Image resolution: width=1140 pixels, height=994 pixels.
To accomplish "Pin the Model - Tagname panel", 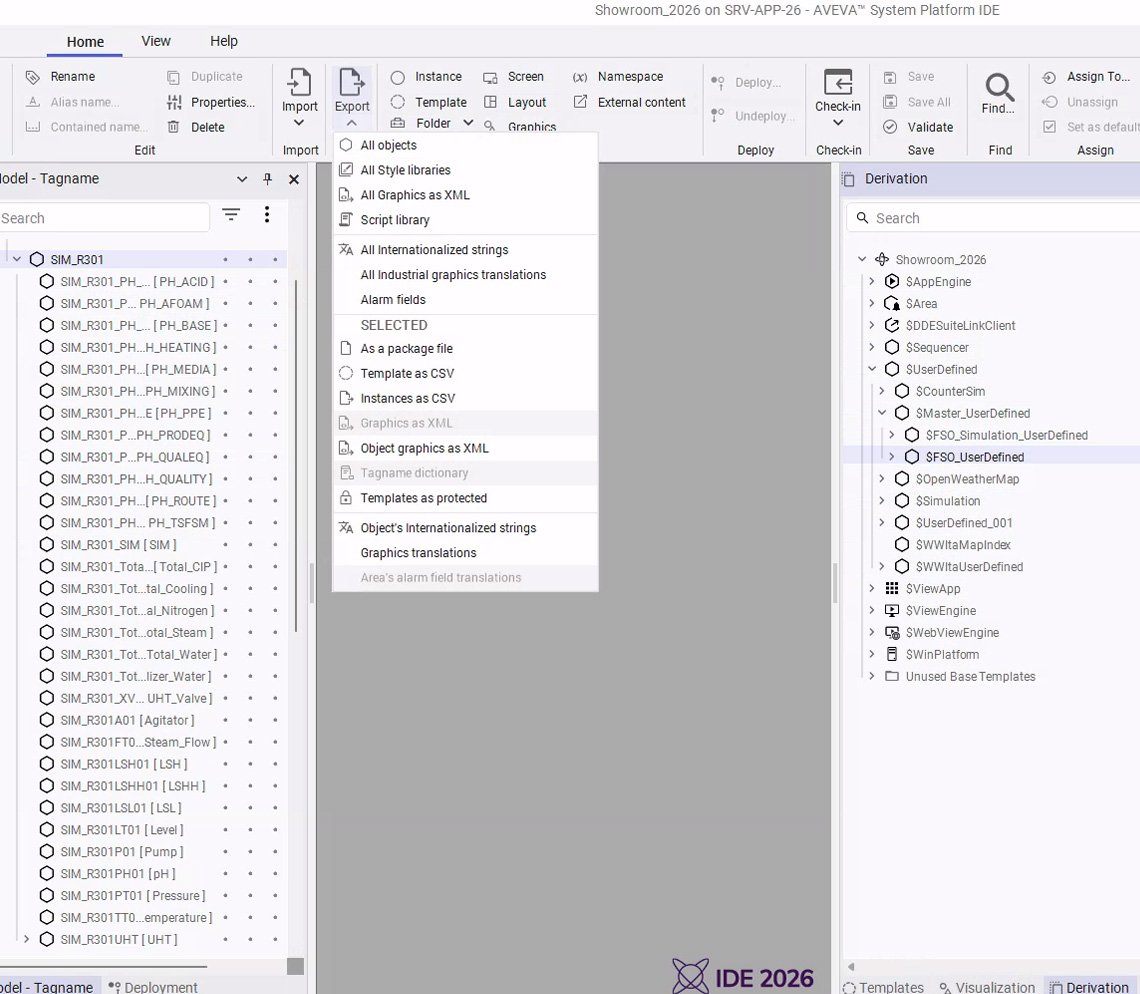I will tap(268, 179).
